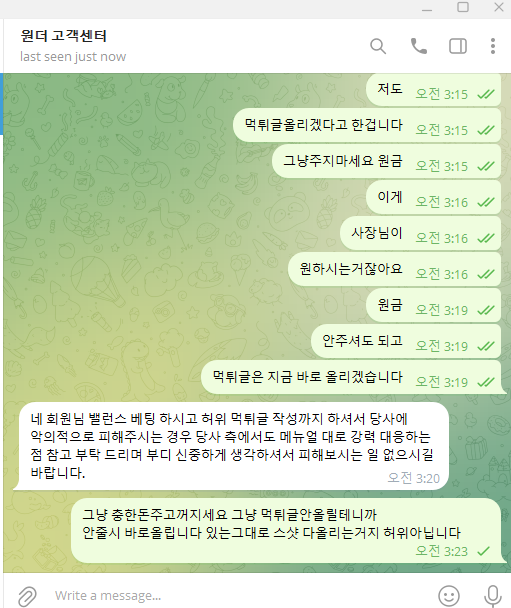Click the last sent message at 오전 3:23
The width and height of the screenshot is (511, 608).
pyautogui.click(x=289, y=530)
